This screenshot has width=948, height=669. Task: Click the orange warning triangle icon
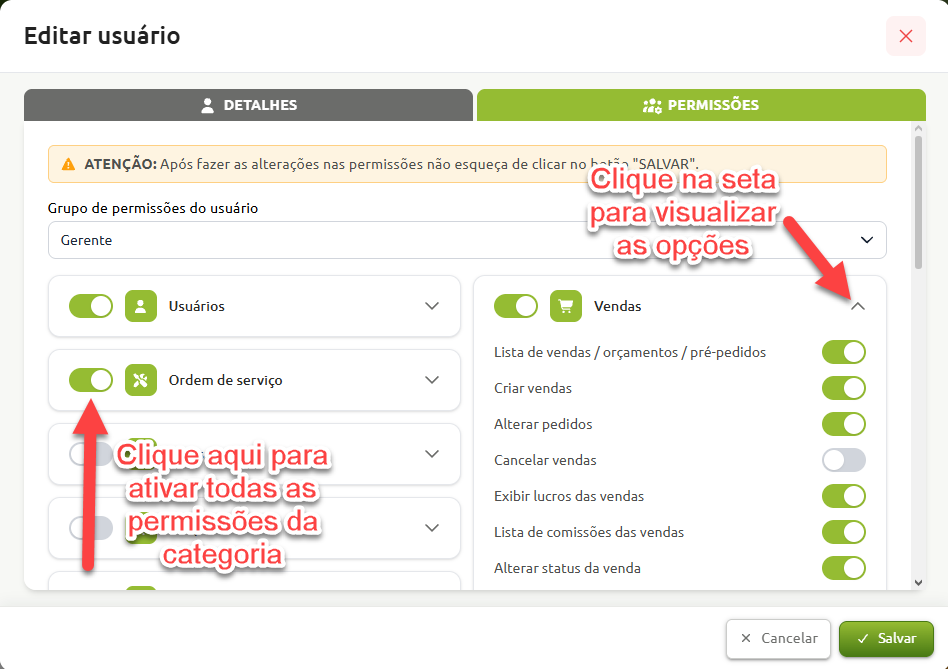(x=68, y=164)
